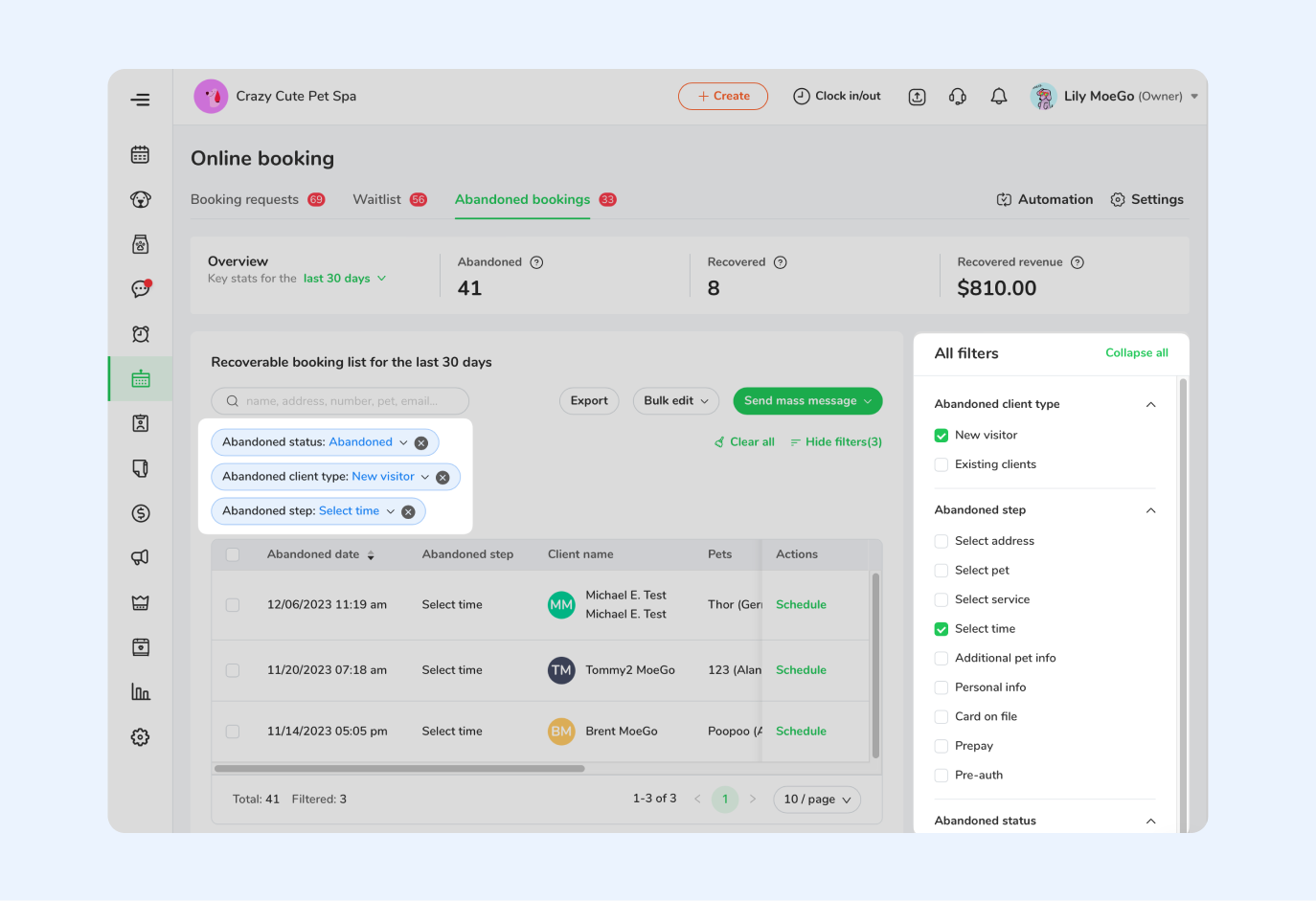Viewport: 1316px width, 901px height.
Task: Click the horizontal scrollbar under the table
Action: (399, 768)
